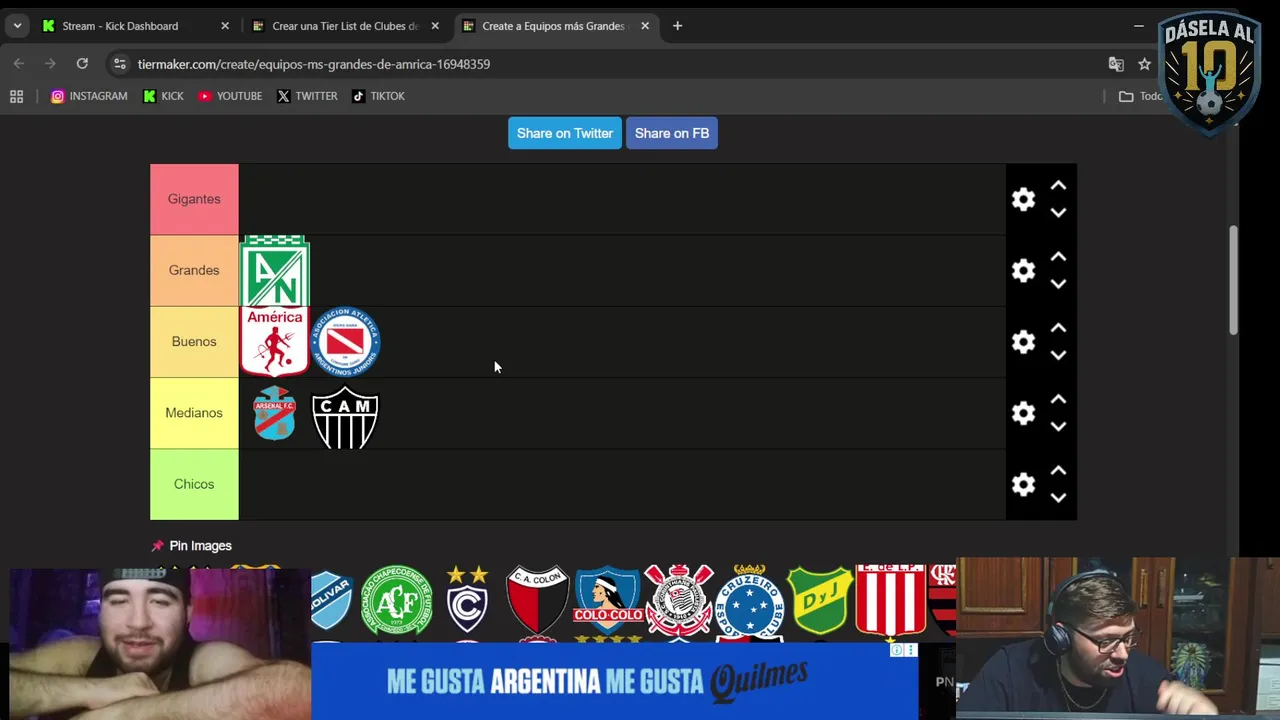Select Atlético Nacional crest in Grandes row
Screen dimensions: 1280x720
[275, 271]
